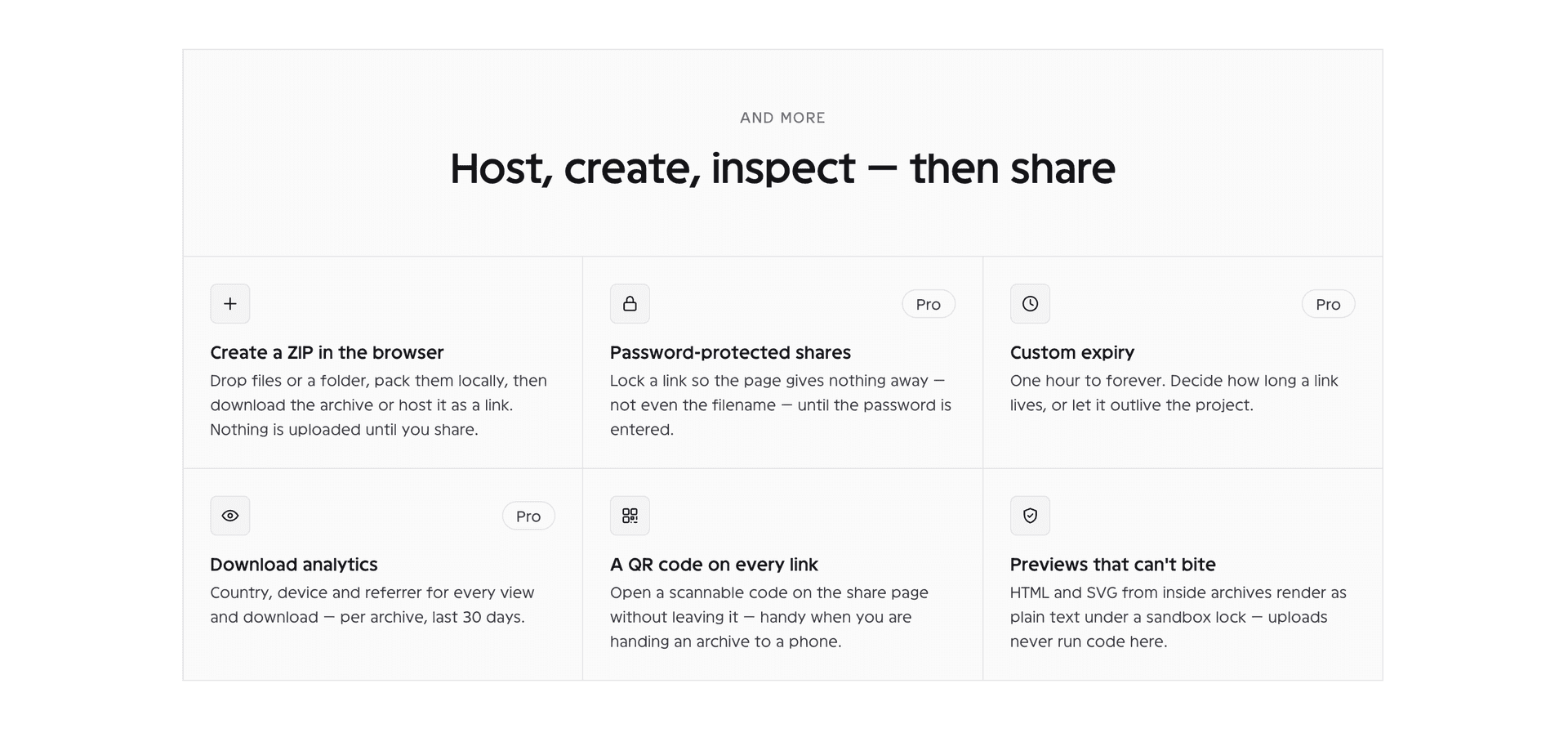
Task: Select the 'Create a ZIP in the browser' title
Action: (x=327, y=352)
